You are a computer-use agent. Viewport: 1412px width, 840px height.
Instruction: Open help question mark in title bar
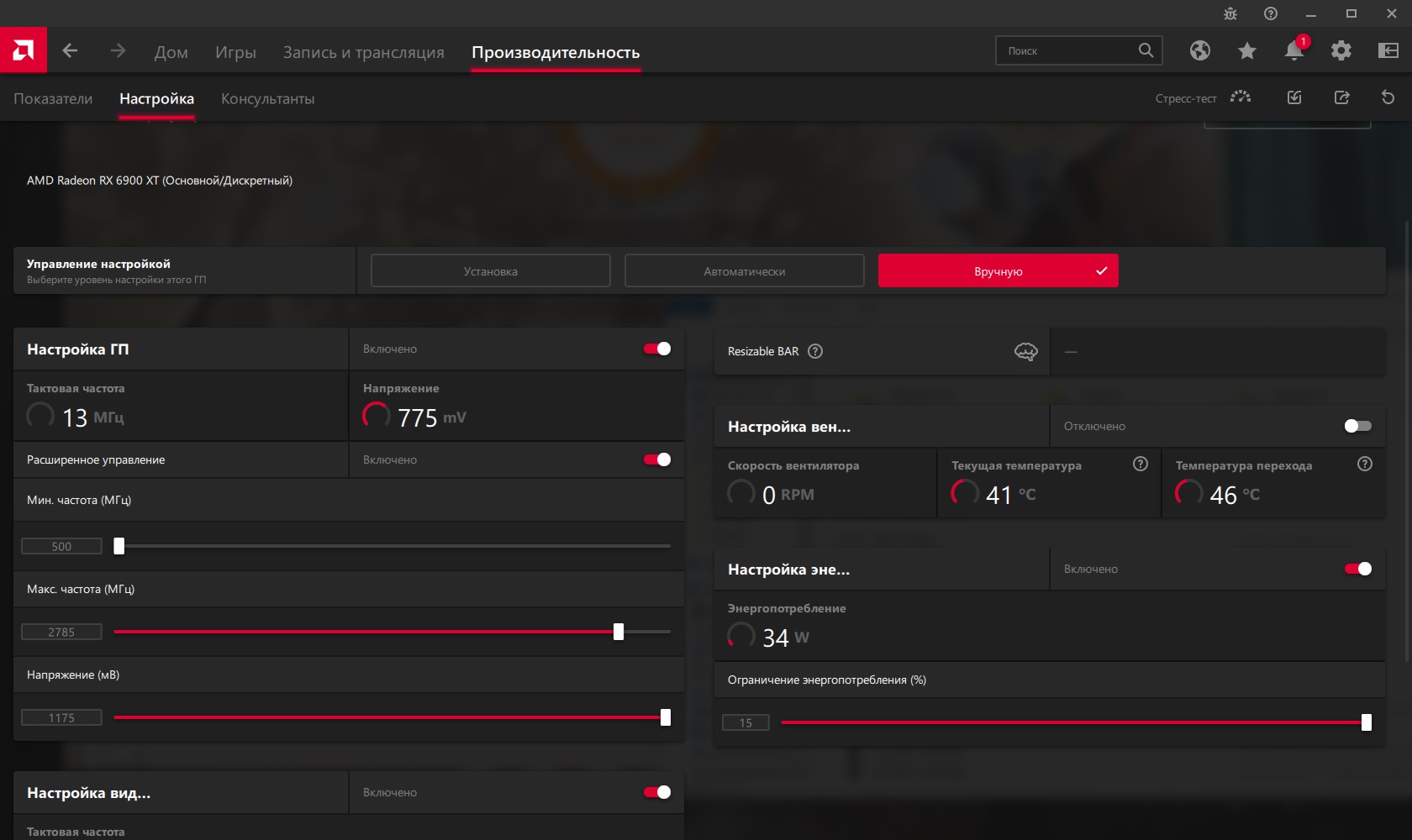click(1271, 13)
